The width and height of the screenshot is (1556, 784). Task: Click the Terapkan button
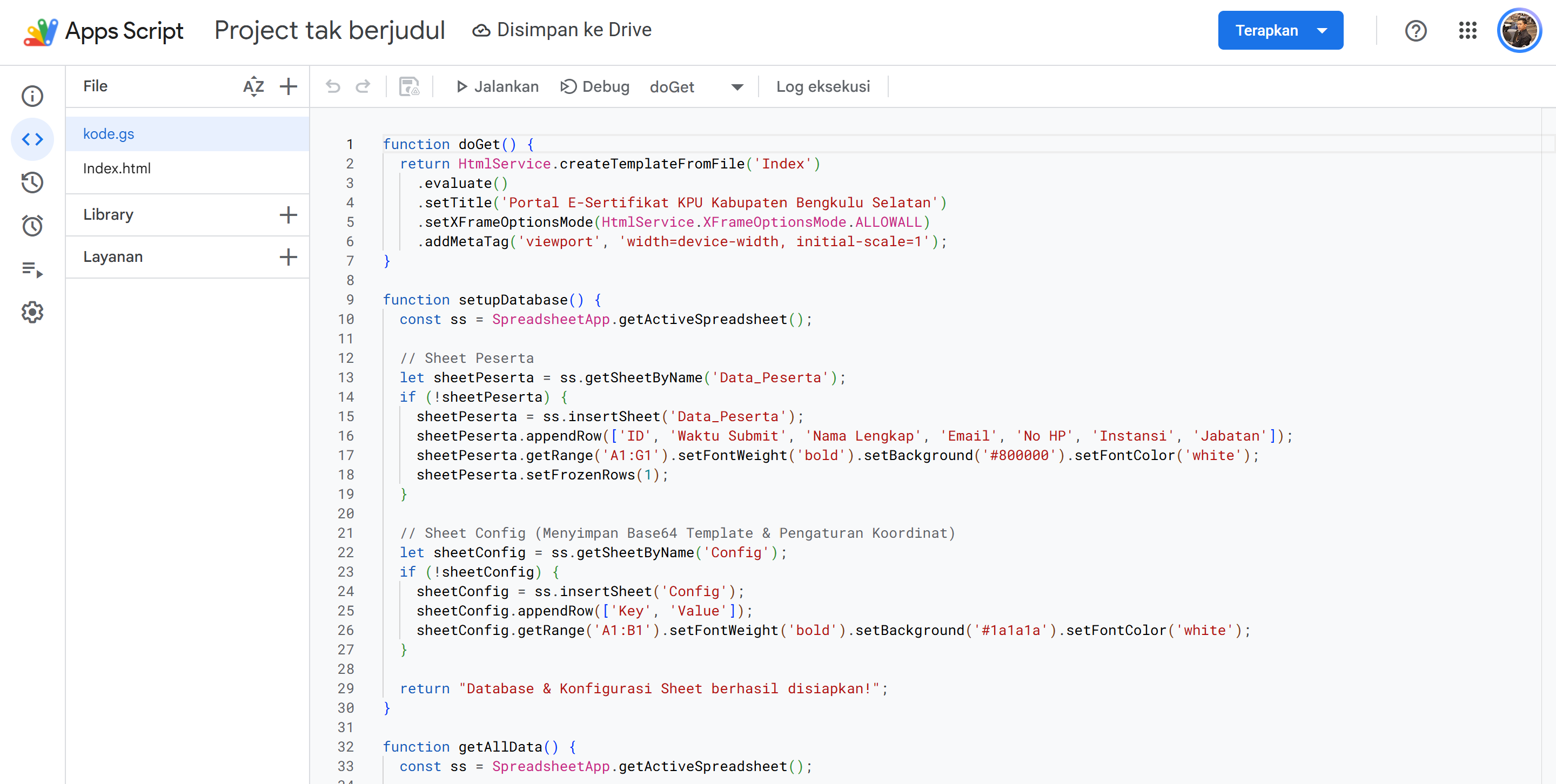point(1266,30)
